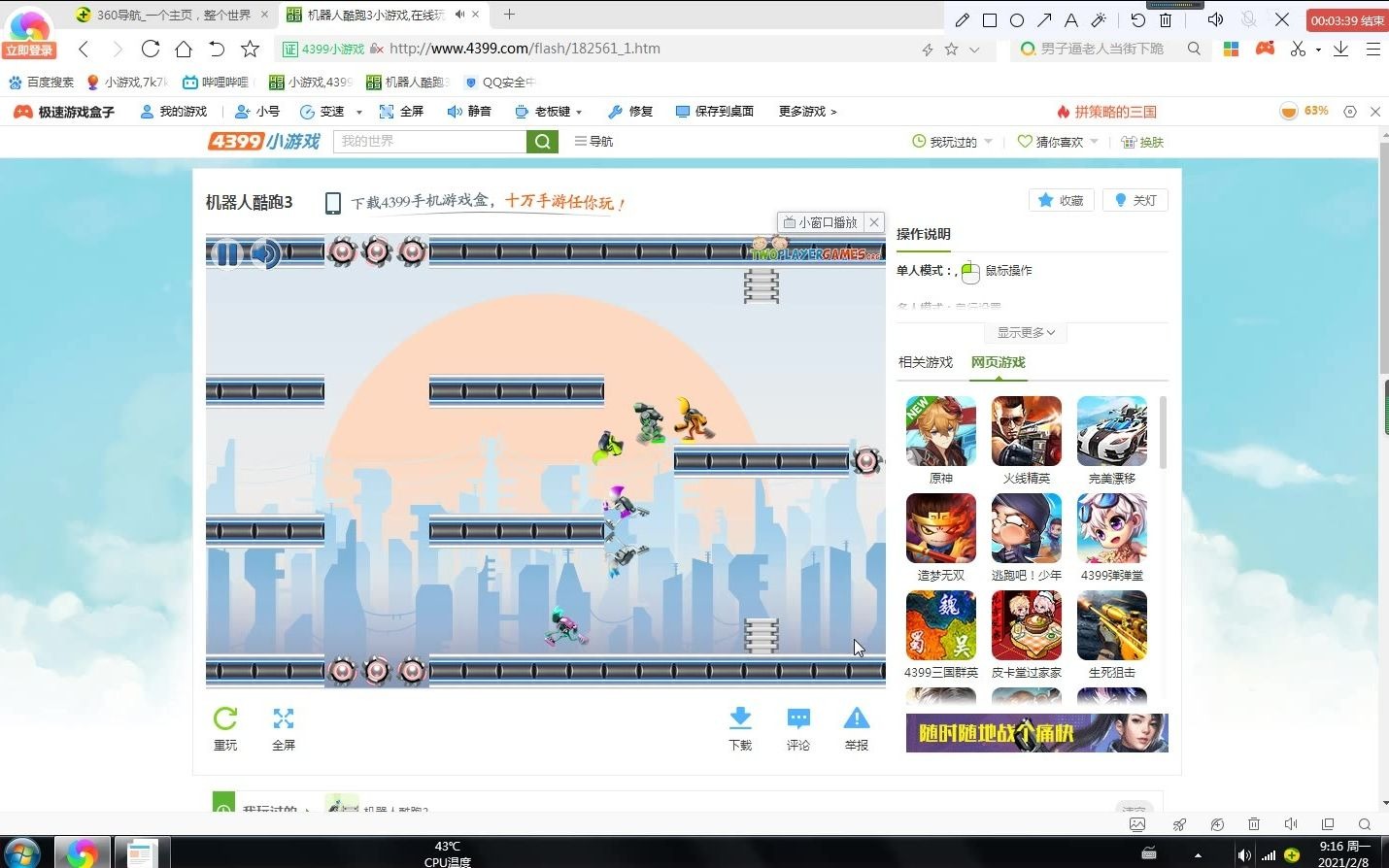Click 保存到桌面 in the toolbar
This screenshot has width=1389, height=868.
coord(715,112)
